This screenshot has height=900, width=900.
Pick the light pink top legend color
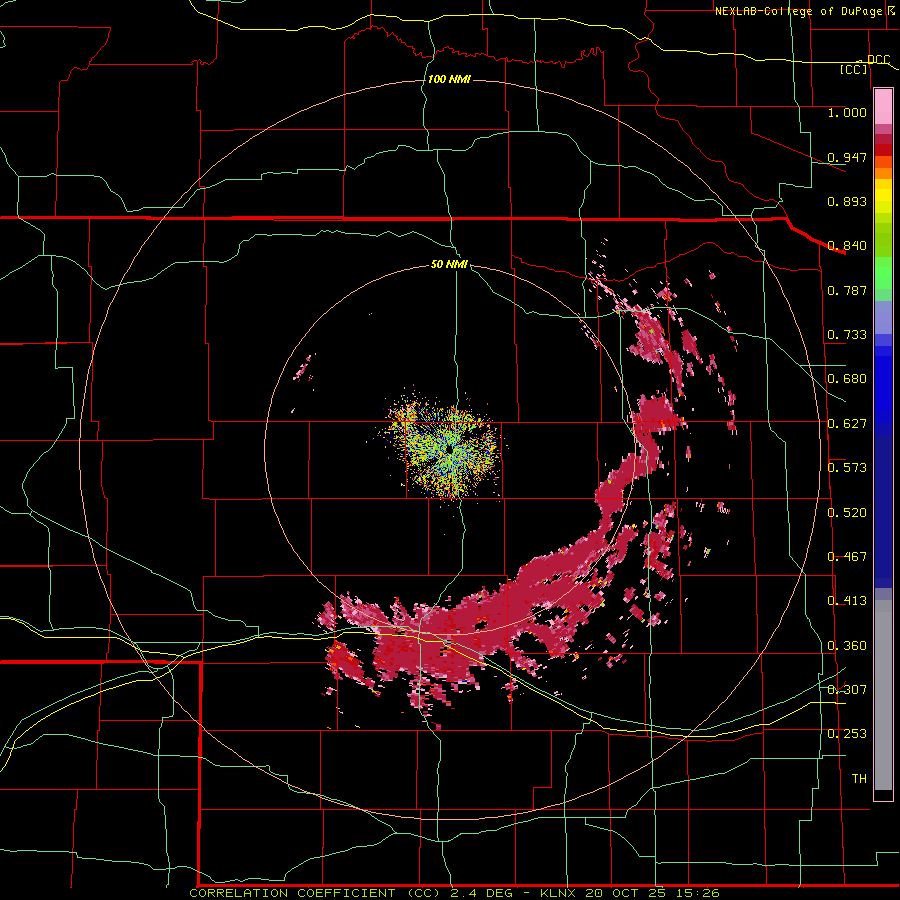click(883, 106)
